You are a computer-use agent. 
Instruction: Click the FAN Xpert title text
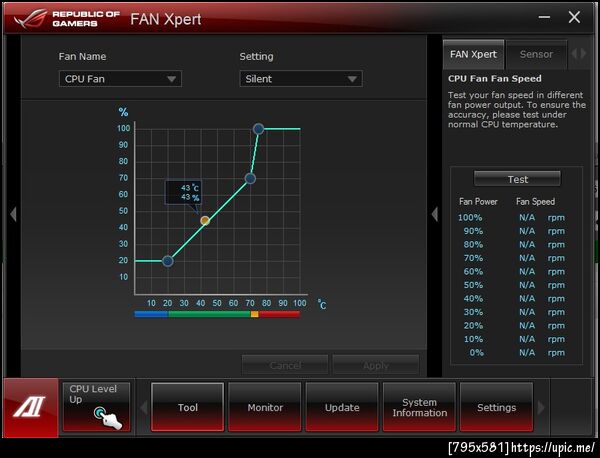point(166,19)
